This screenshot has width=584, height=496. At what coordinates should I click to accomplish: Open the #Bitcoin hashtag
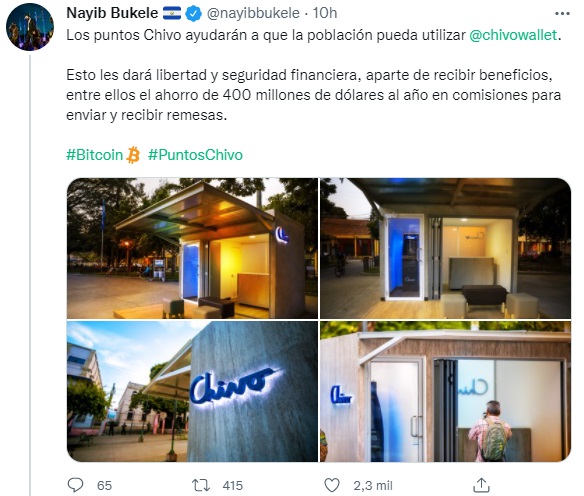click(x=95, y=155)
